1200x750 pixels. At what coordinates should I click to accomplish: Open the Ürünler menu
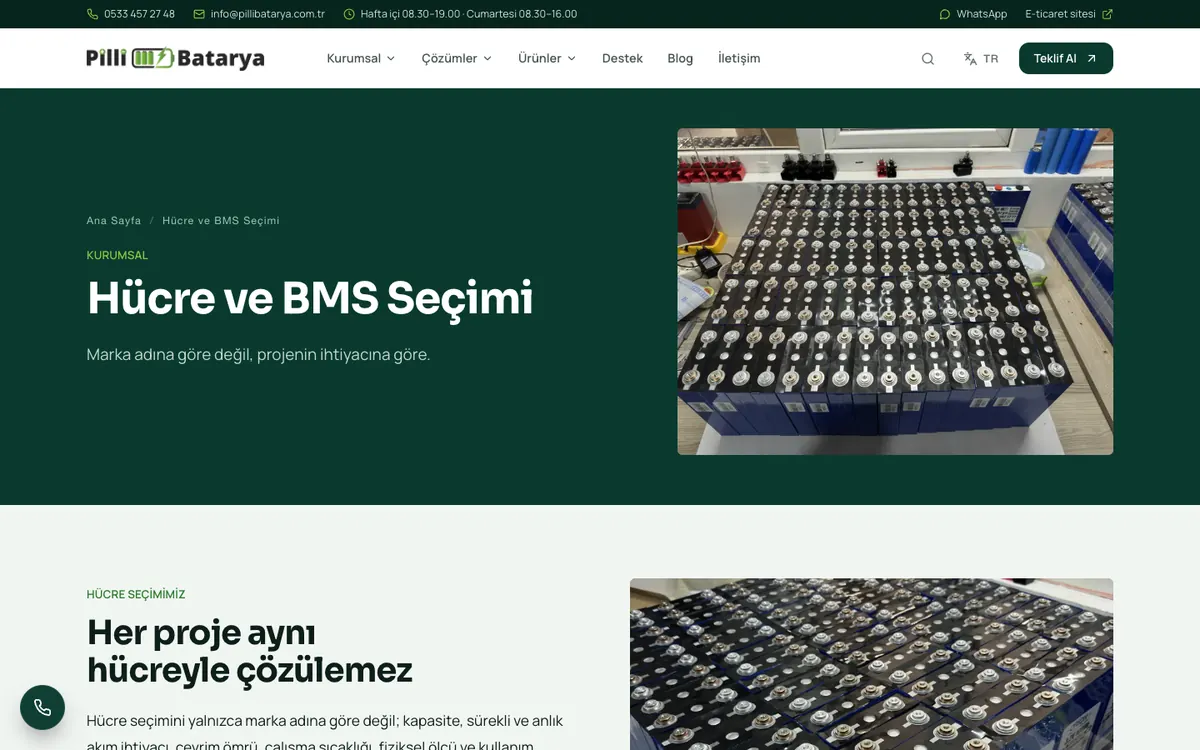547,58
